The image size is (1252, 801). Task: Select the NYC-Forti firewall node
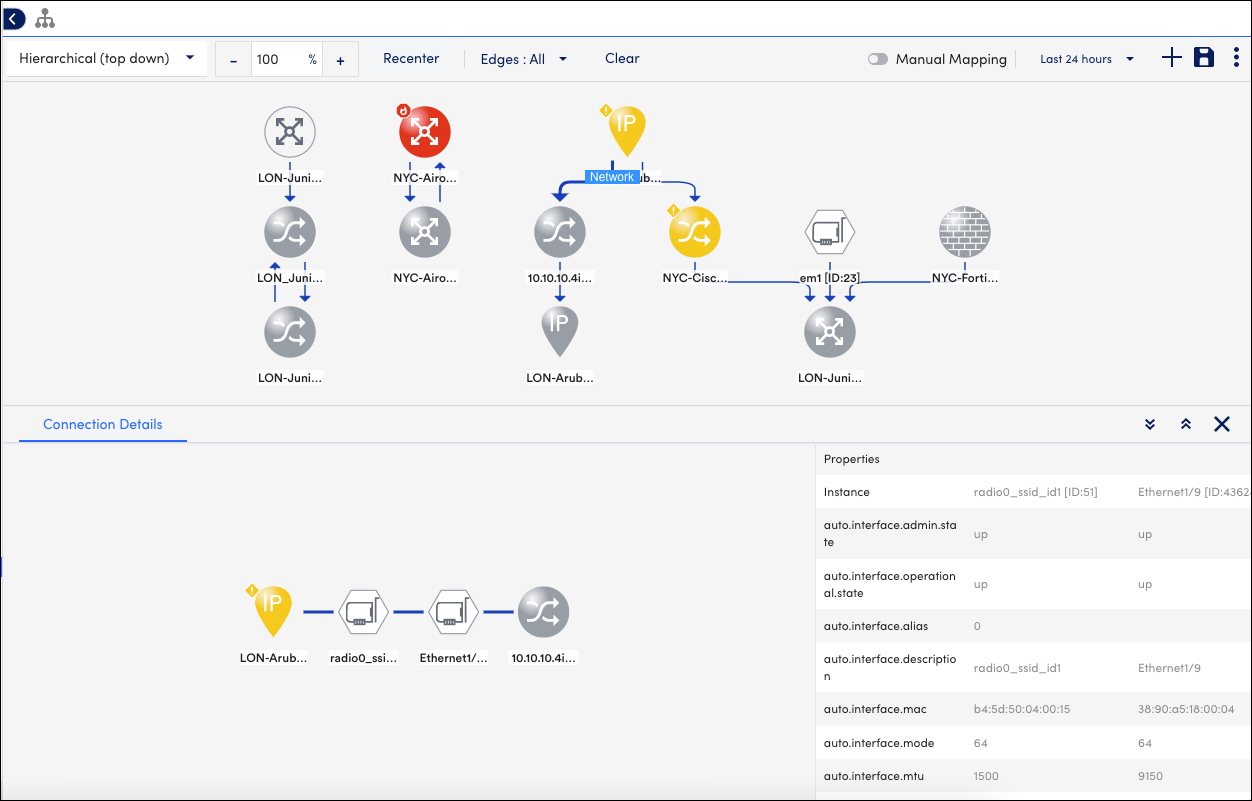click(964, 232)
